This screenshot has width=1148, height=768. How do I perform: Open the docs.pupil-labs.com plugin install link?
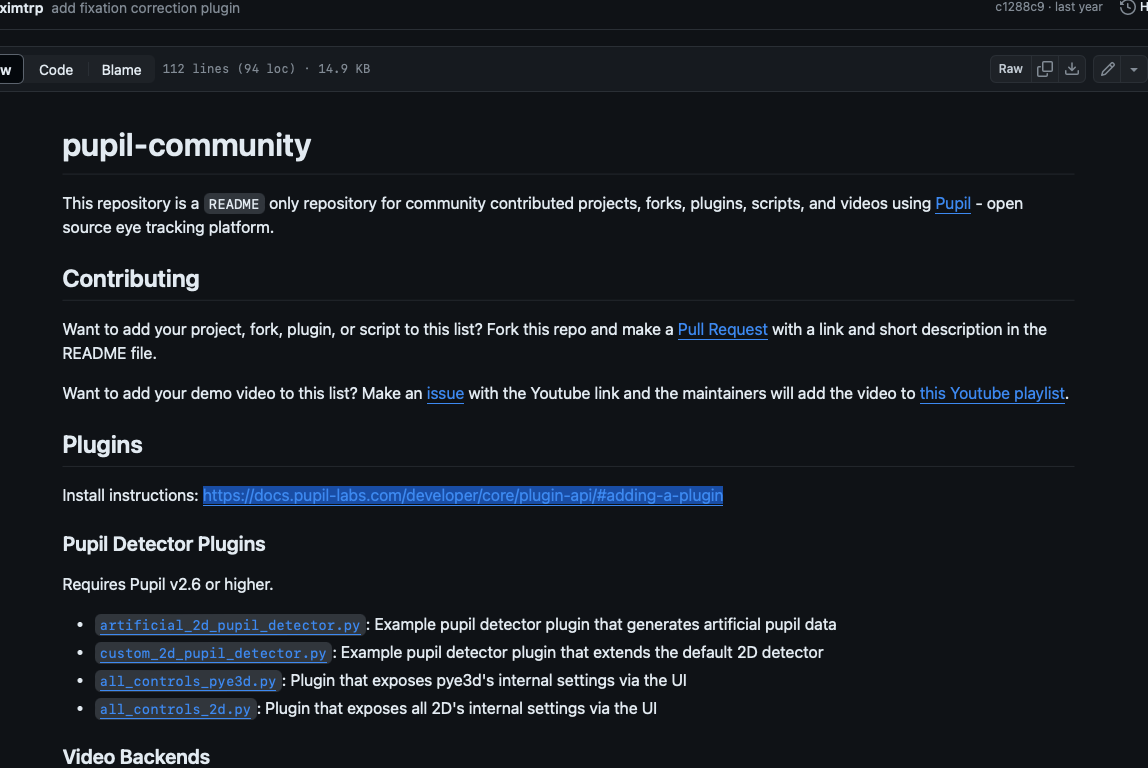[463, 496]
